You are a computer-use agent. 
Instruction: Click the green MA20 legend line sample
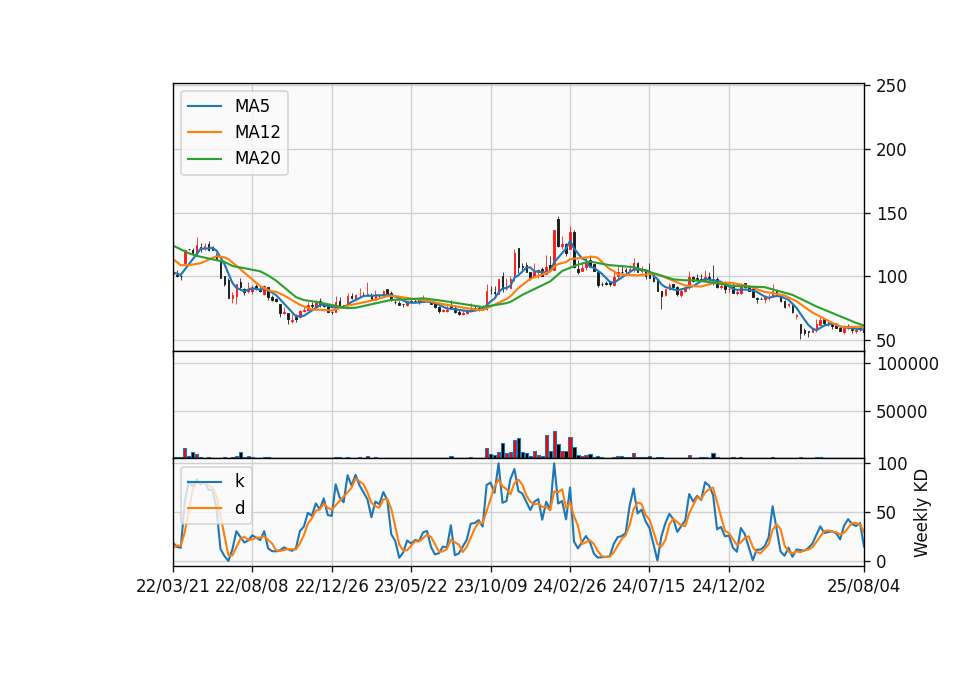click(204, 158)
